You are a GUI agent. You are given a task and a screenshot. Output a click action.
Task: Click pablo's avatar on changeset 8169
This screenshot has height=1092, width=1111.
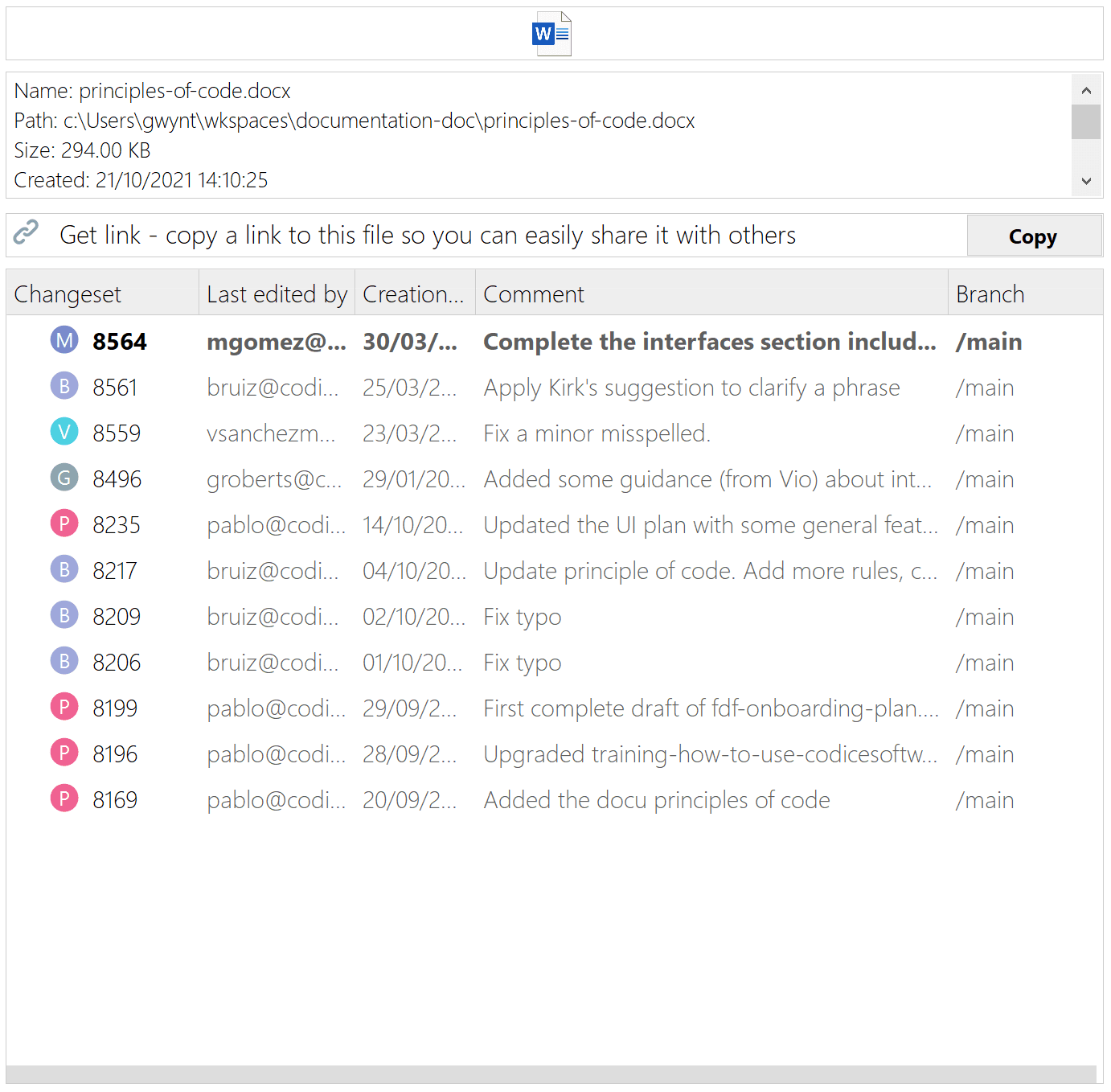coord(64,798)
